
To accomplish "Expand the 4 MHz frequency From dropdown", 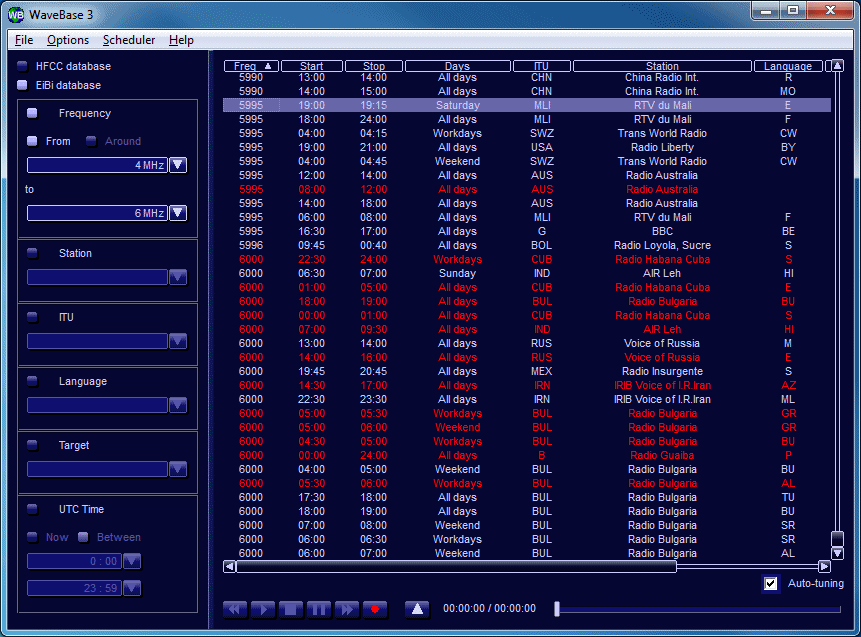I will point(178,165).
